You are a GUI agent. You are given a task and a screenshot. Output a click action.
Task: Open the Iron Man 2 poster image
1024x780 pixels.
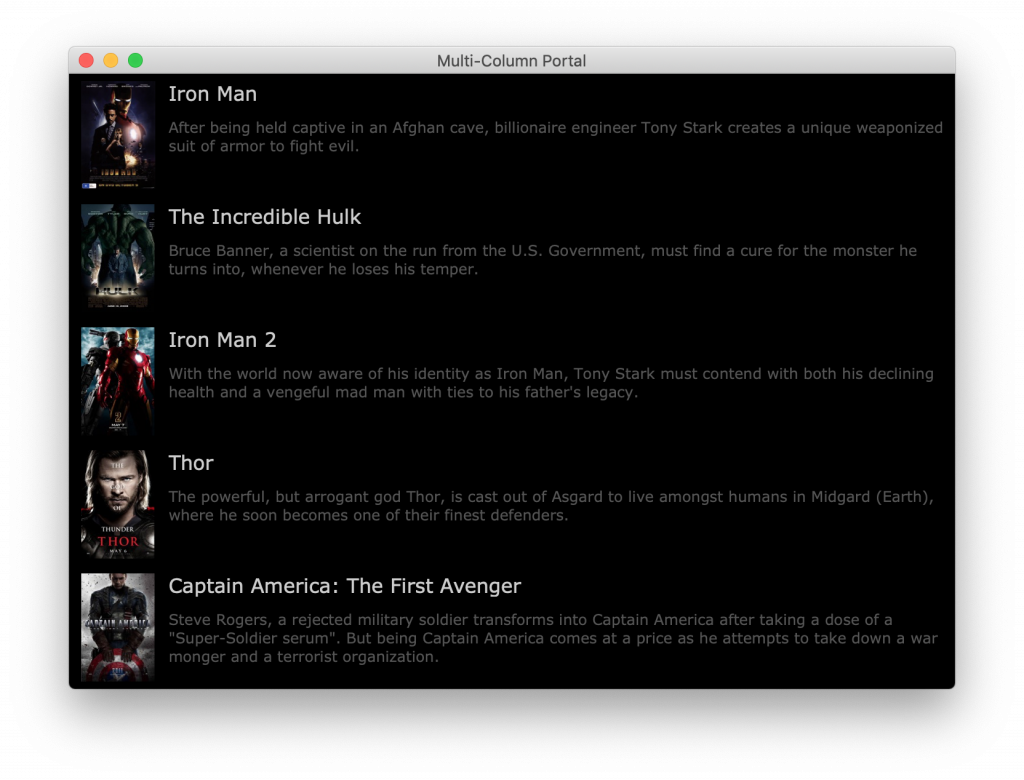pos(117,380)
